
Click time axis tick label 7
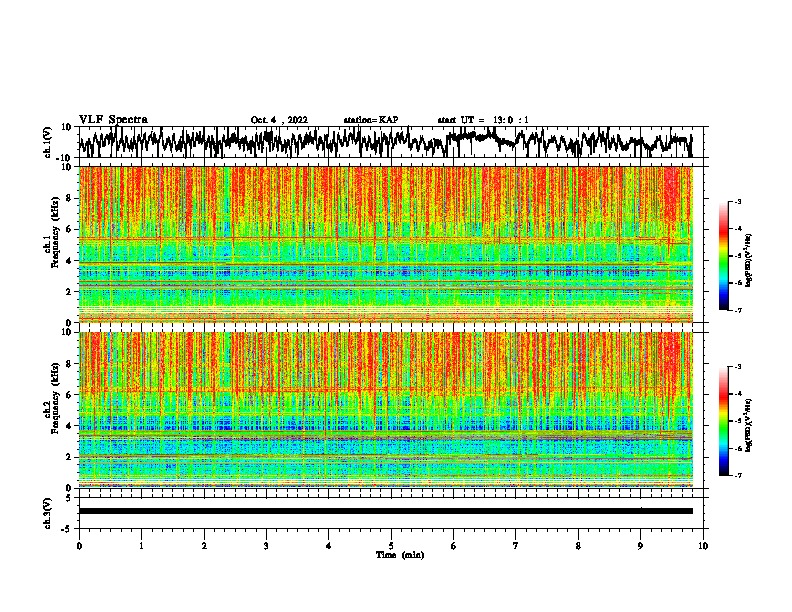click(516, 546)
